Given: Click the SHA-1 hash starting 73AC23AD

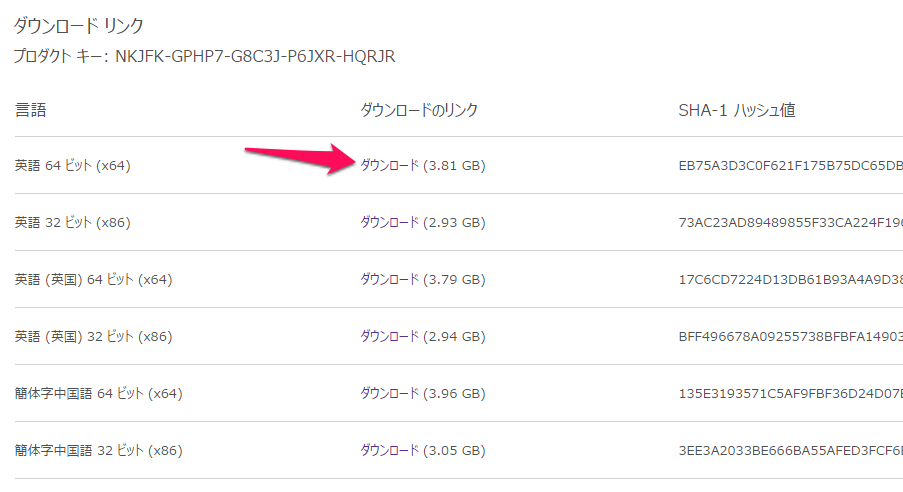Looking at the screenshot, I should pyautogui.click(x=791, y=222).
